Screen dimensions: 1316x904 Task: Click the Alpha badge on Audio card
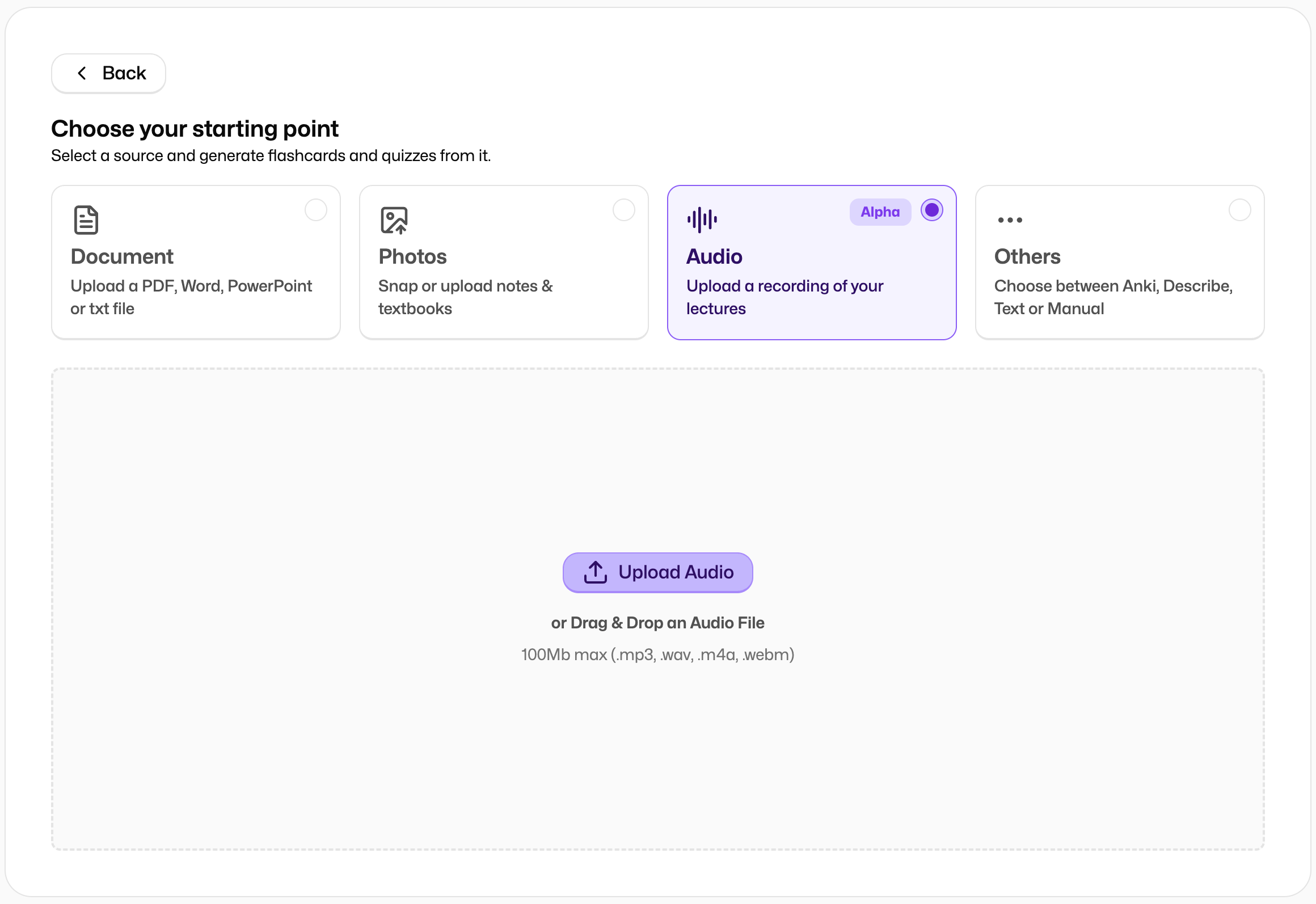point(880,212)
